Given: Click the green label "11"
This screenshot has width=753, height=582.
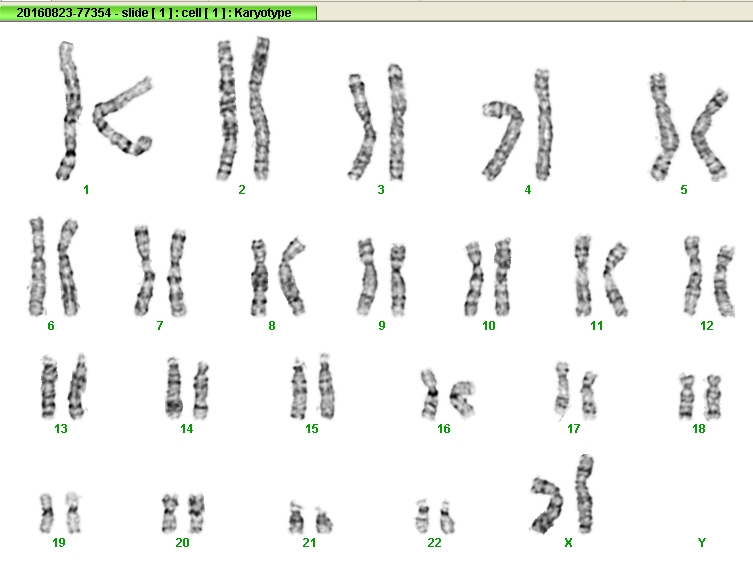Looking at the screenshot, I should tap(596, 326).
